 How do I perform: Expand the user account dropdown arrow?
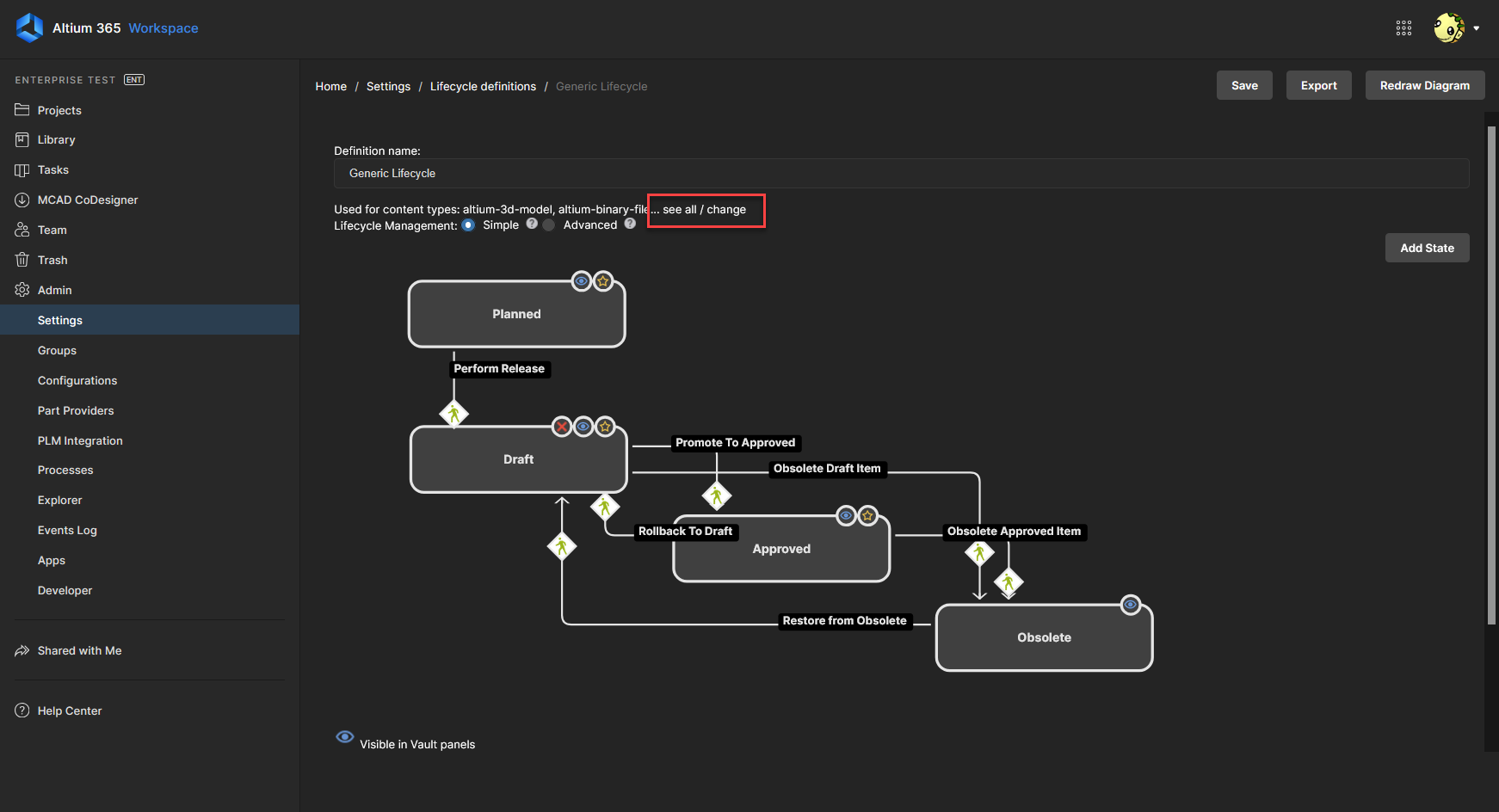(x=1477, y=28)
